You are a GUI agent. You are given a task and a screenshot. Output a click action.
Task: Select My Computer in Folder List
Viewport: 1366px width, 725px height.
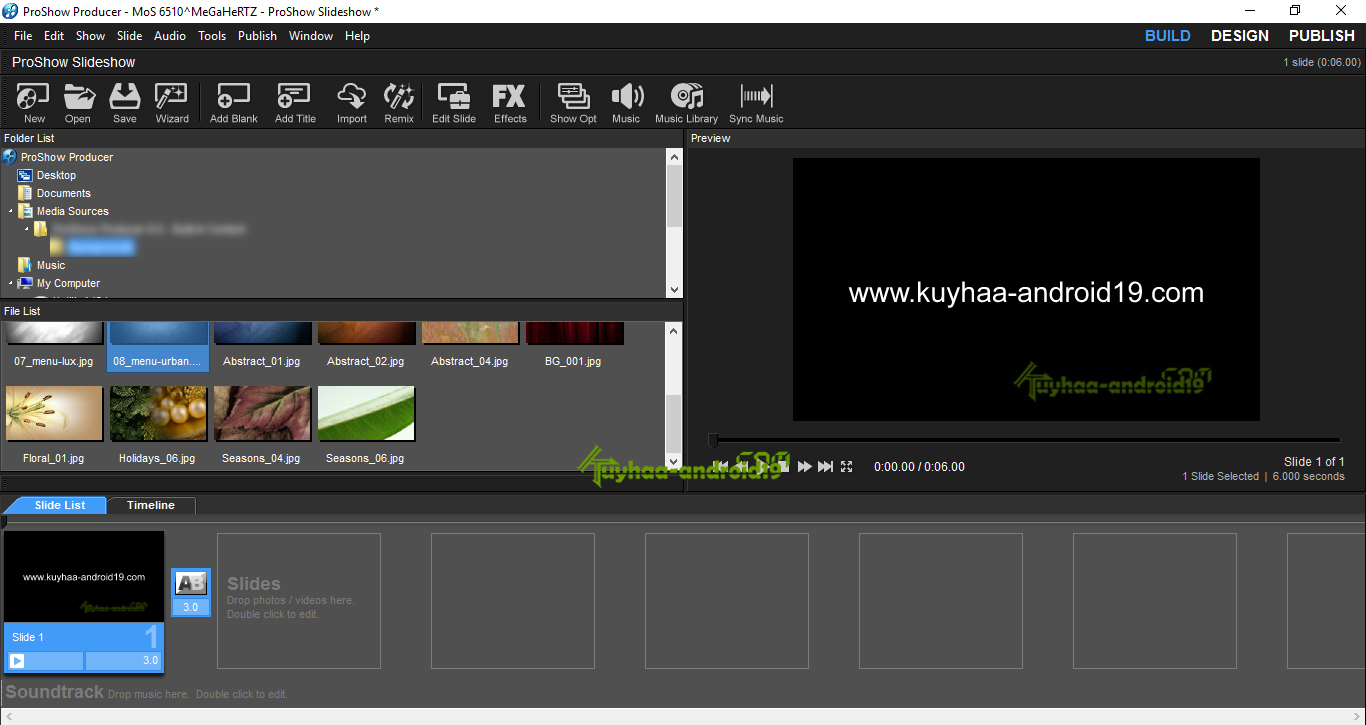point(68,283)
